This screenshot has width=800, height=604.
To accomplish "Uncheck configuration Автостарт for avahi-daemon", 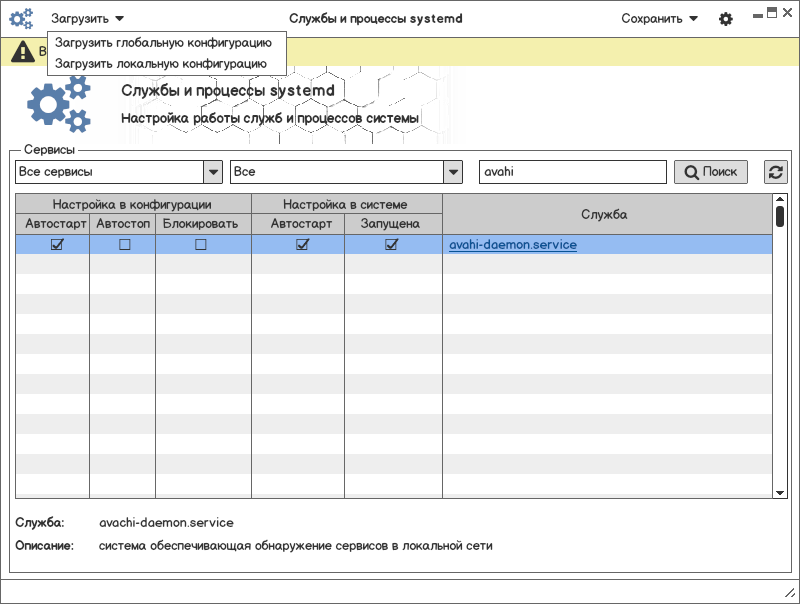I will (57, 245).
